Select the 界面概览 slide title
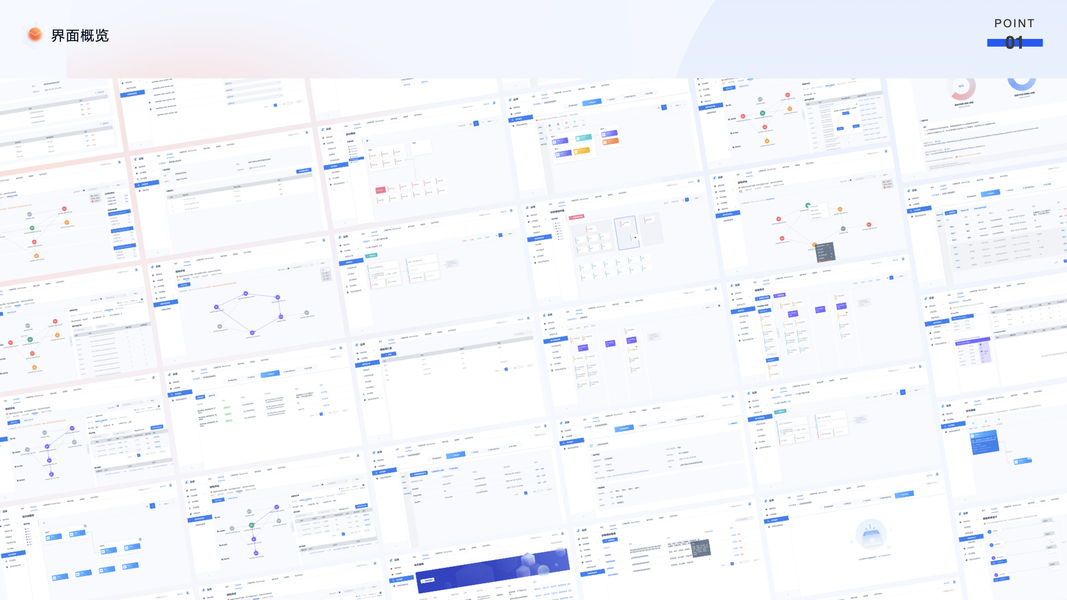 (80, 35)
